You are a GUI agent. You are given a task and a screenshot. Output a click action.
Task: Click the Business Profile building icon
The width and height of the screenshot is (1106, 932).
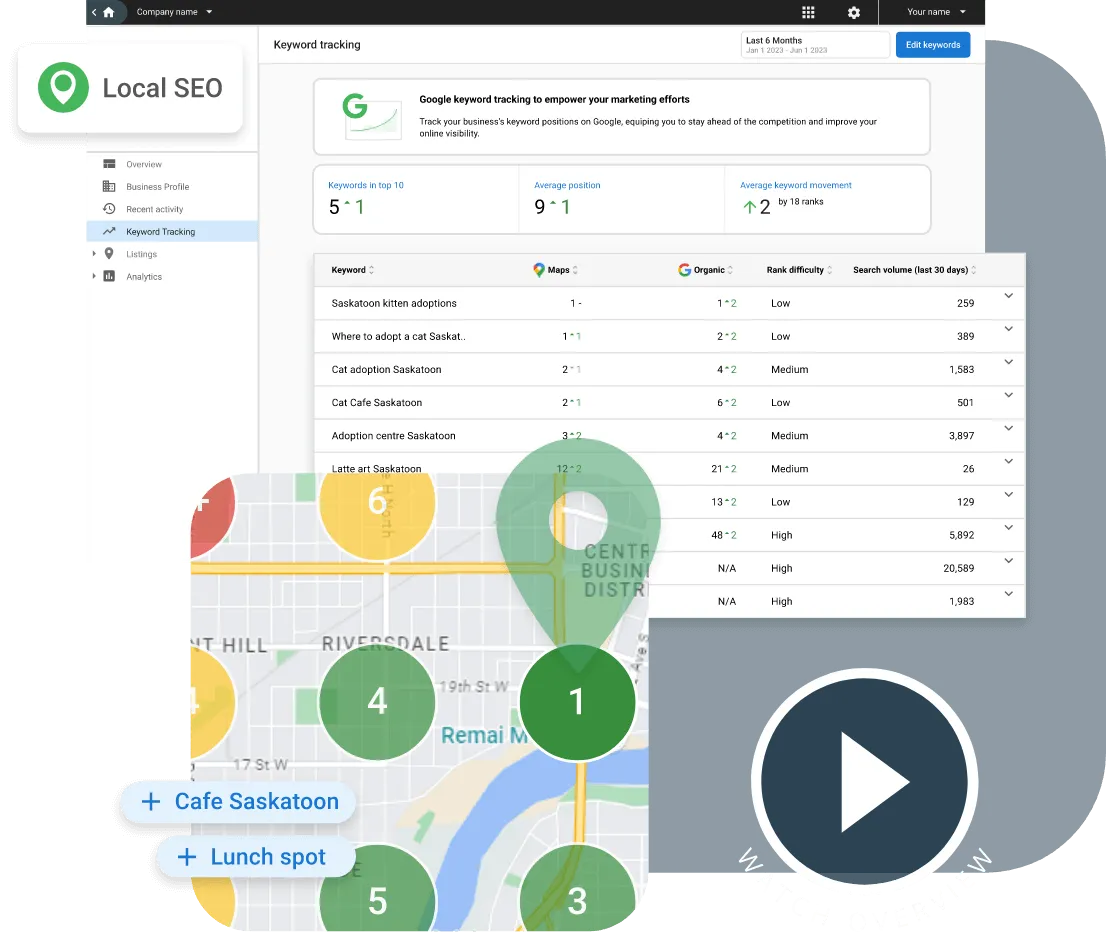tap(109, 186)
